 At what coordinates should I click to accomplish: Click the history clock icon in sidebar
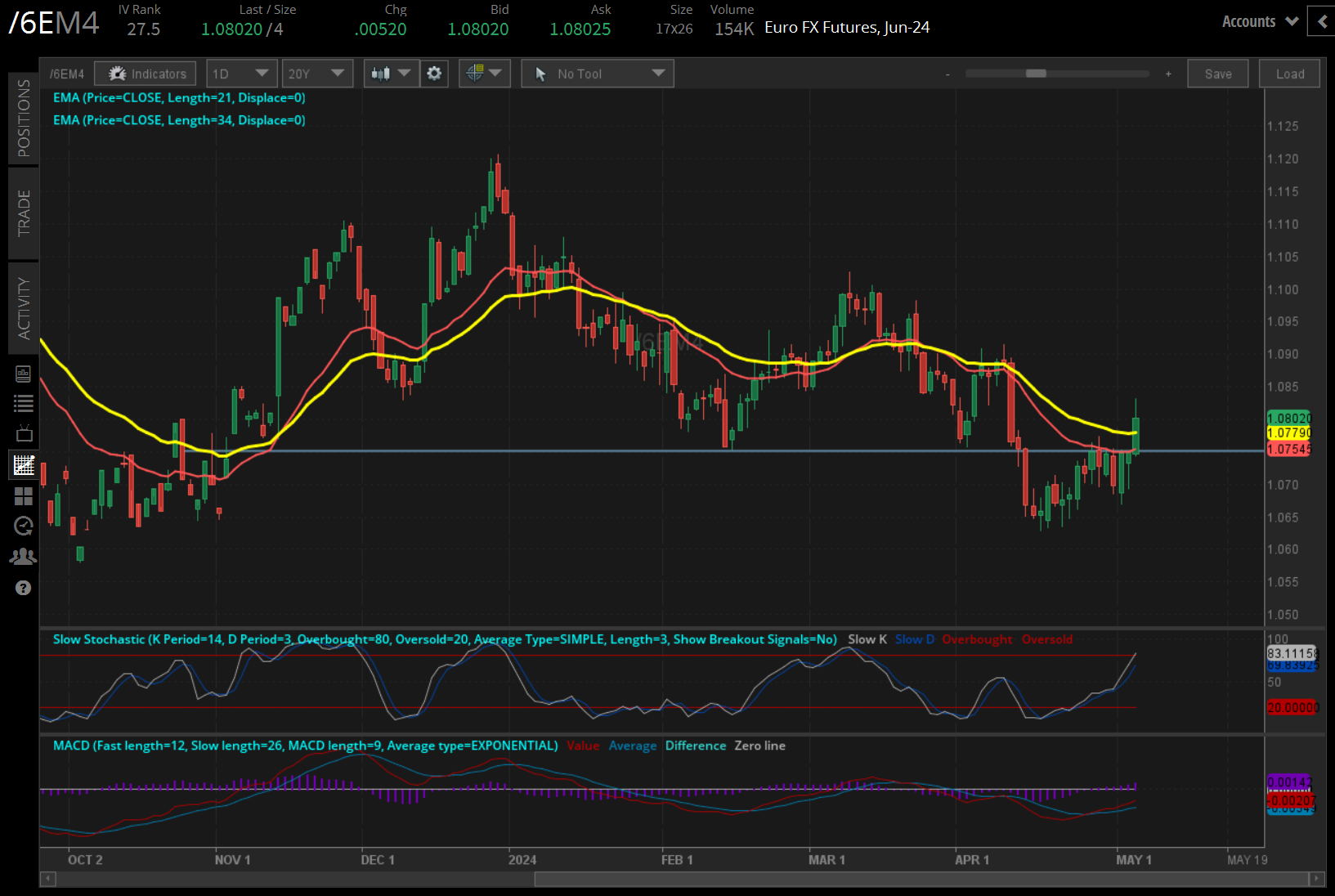[24, 526]
